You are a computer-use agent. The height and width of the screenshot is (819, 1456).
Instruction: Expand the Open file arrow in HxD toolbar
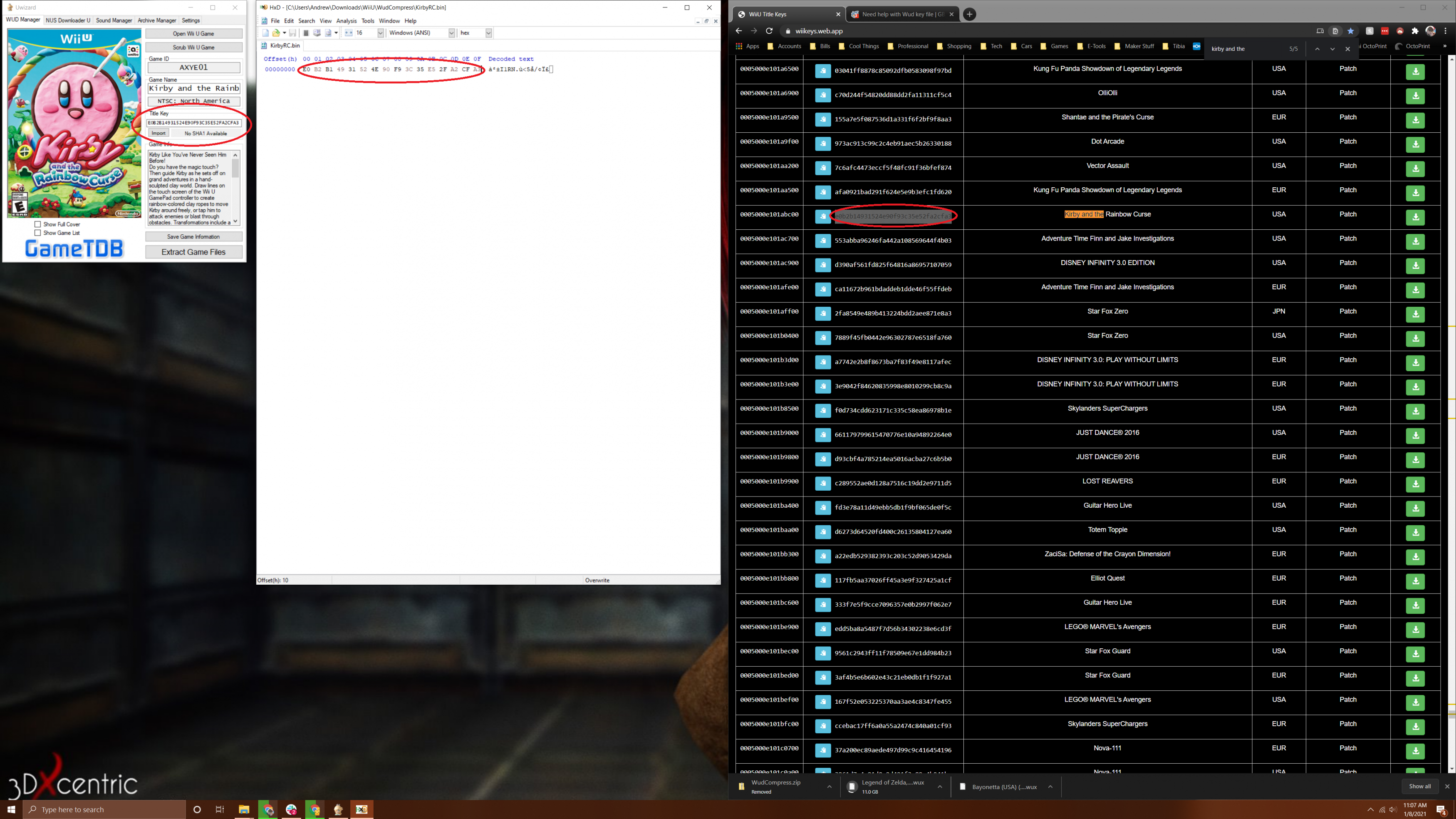284,33
